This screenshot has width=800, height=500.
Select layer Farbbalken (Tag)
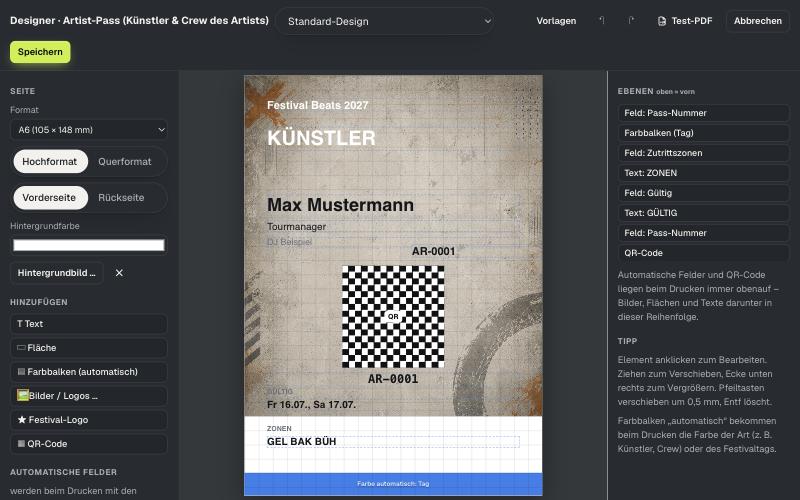click(704, 133)
